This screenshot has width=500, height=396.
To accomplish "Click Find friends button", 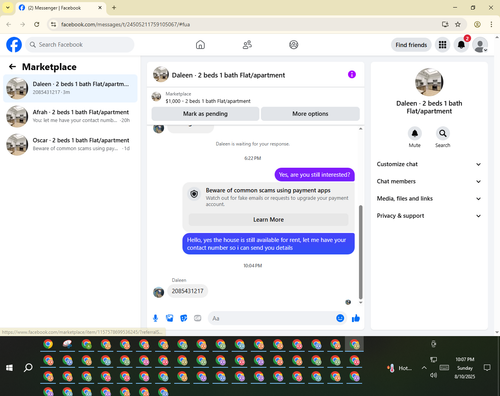I will click(411, 45).
